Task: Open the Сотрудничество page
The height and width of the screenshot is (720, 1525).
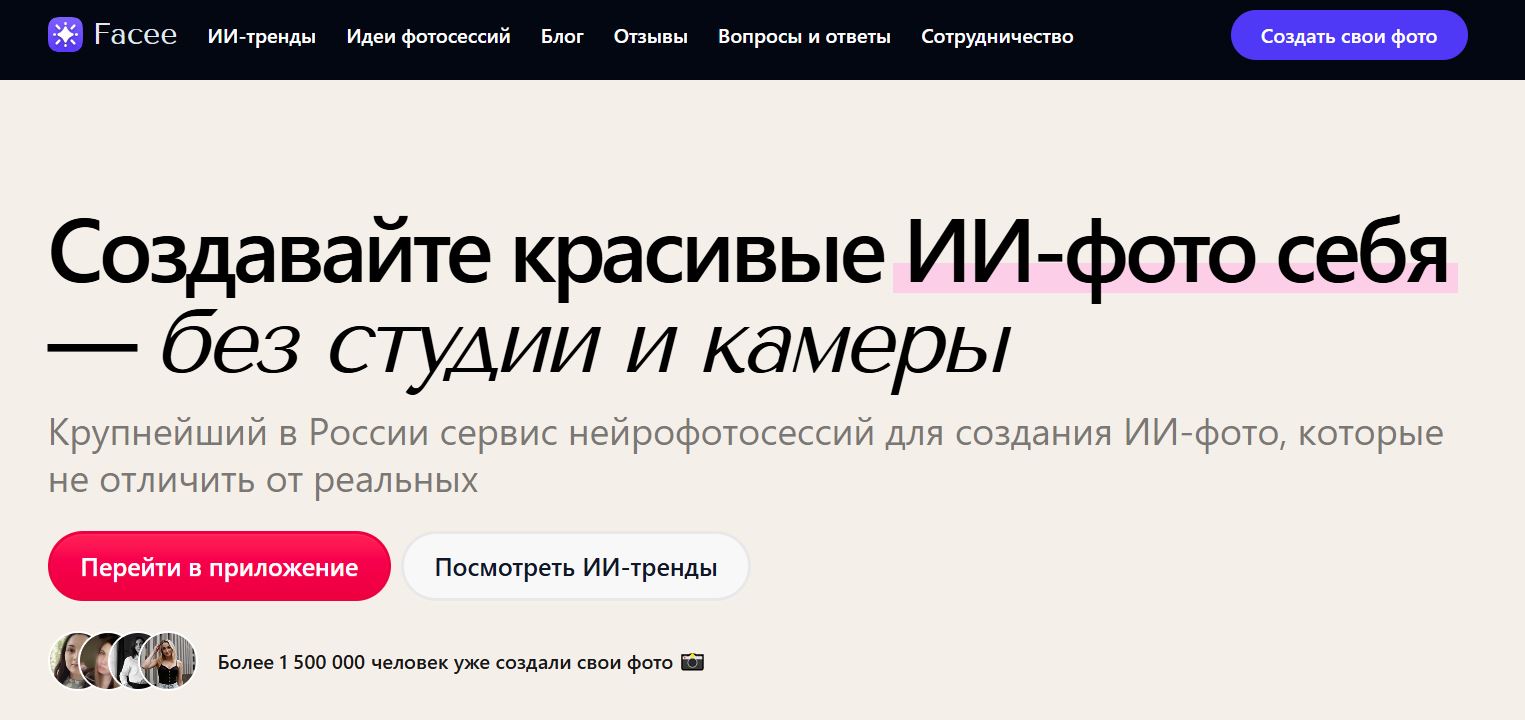Action: click(x=997, y=36)
